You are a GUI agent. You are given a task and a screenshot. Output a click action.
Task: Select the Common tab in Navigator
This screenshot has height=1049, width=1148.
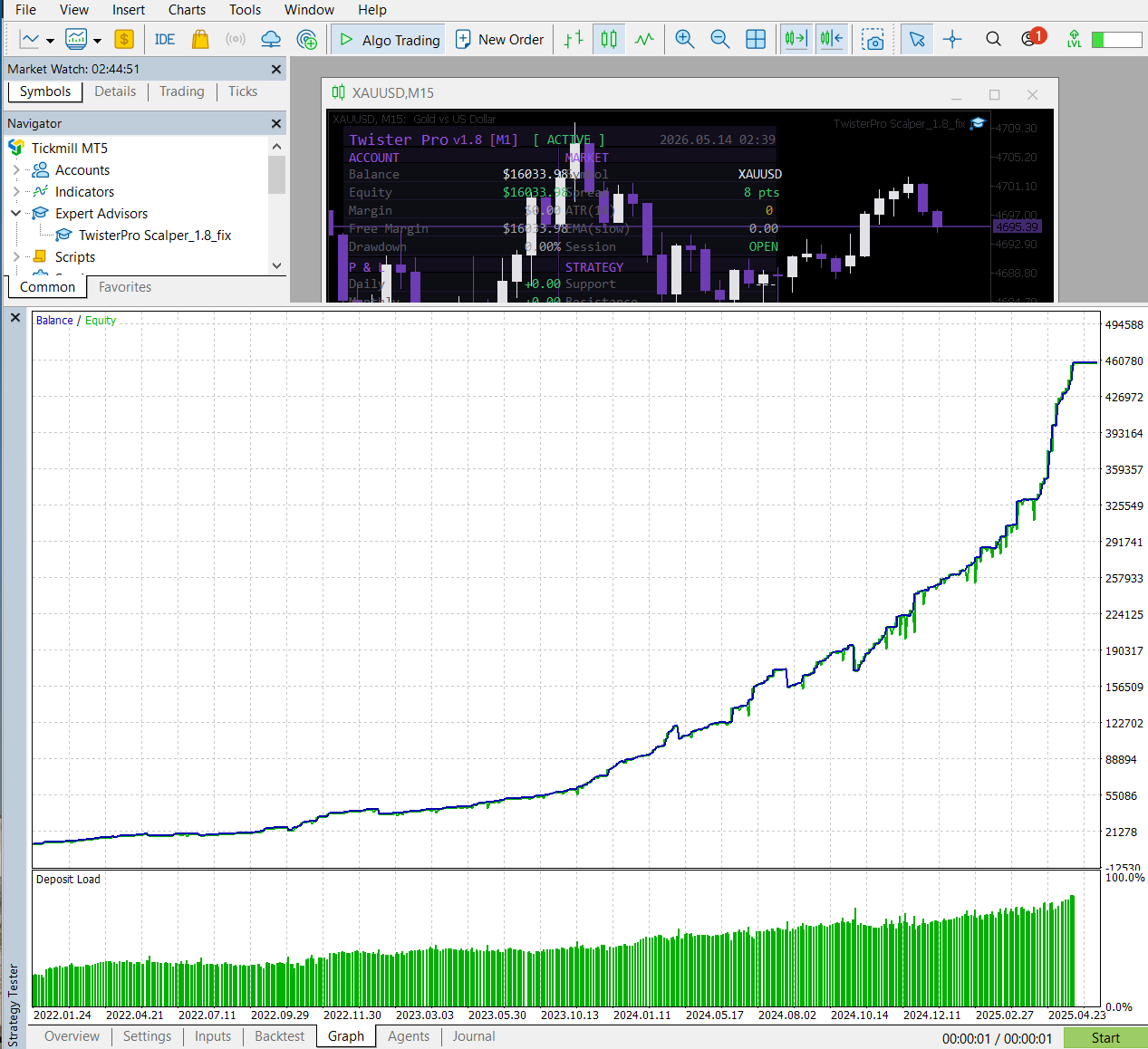point(48,287)
